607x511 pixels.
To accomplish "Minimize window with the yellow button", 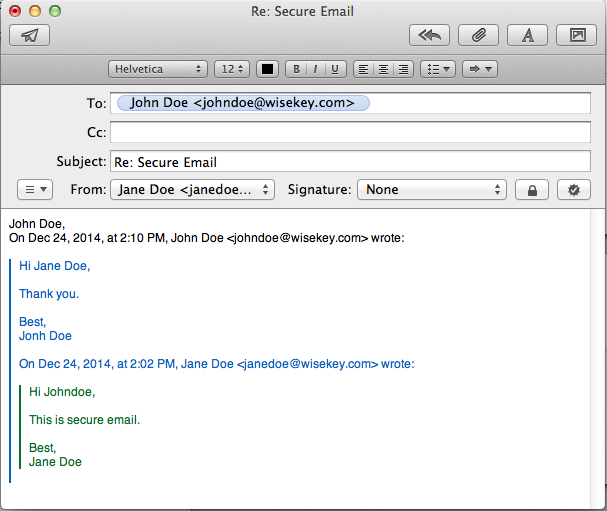I will coord(35,11).
